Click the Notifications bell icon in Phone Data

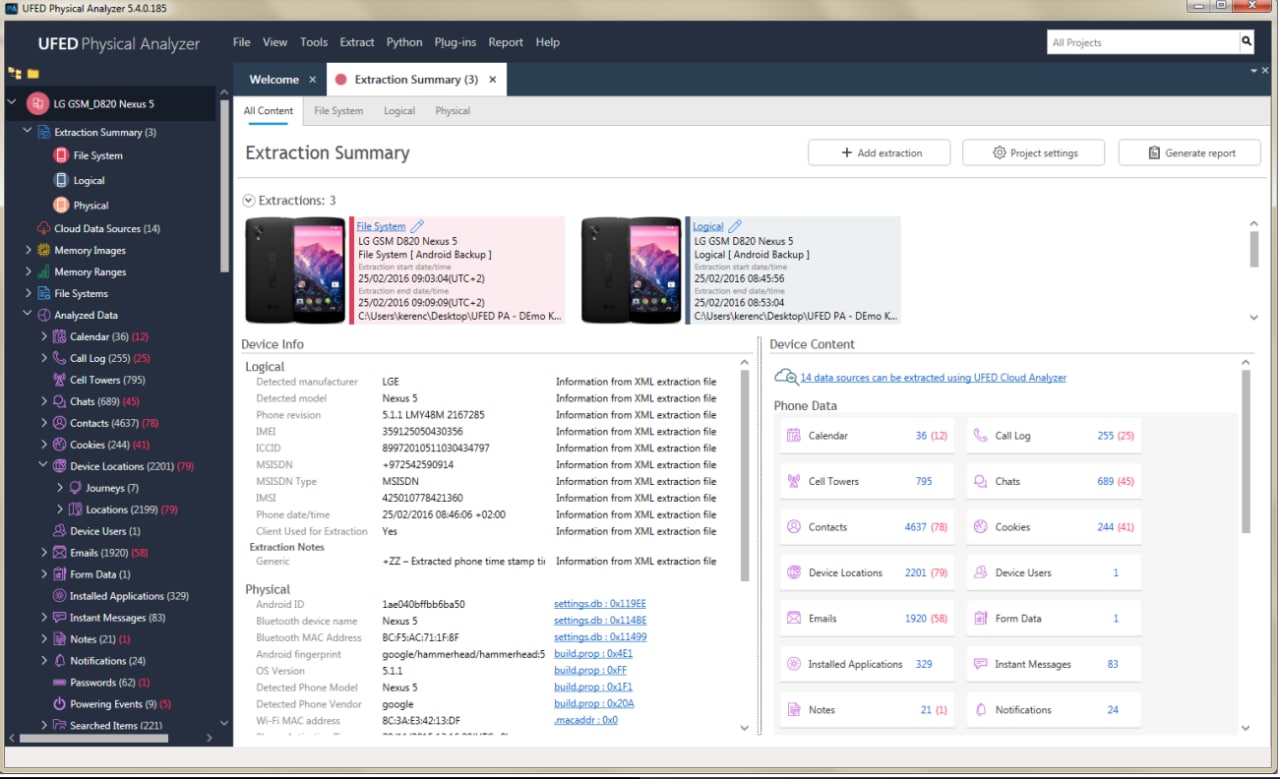tap(980, 710)
